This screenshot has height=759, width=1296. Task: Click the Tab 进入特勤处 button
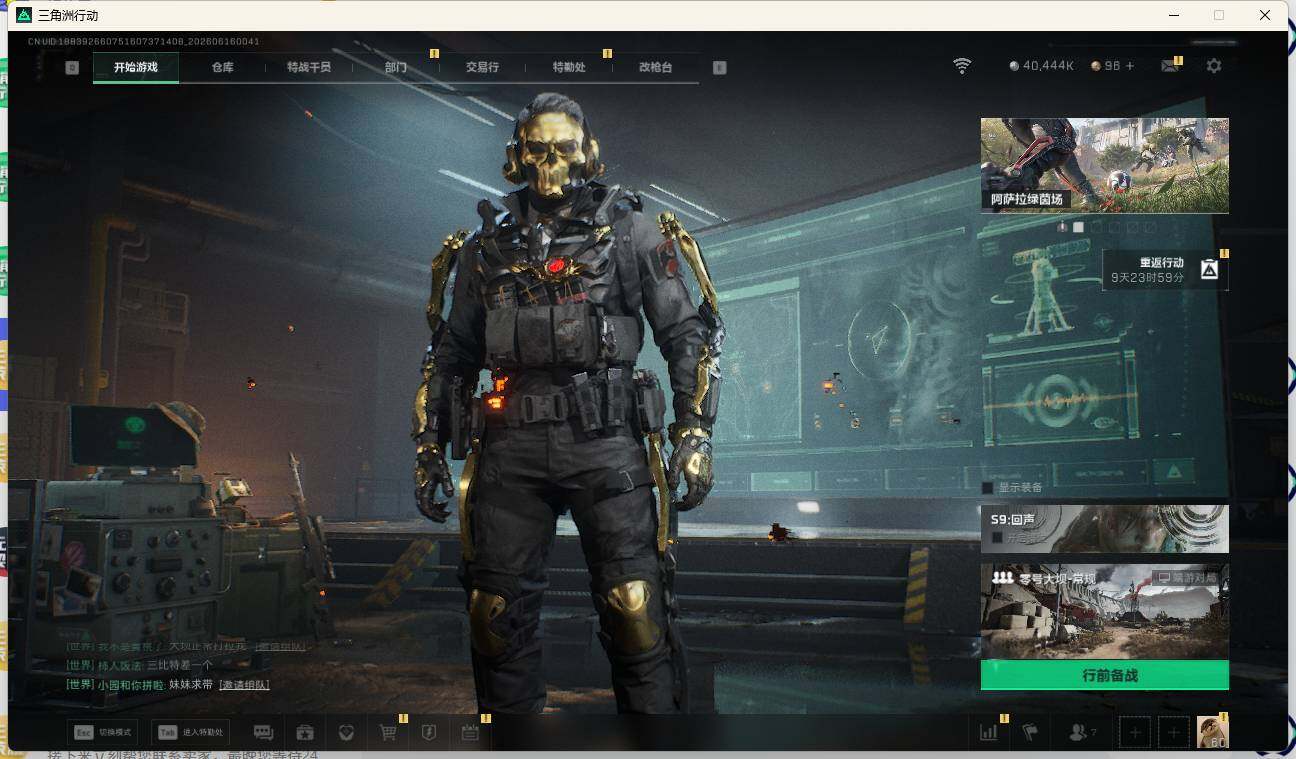(x=190, y=733)
